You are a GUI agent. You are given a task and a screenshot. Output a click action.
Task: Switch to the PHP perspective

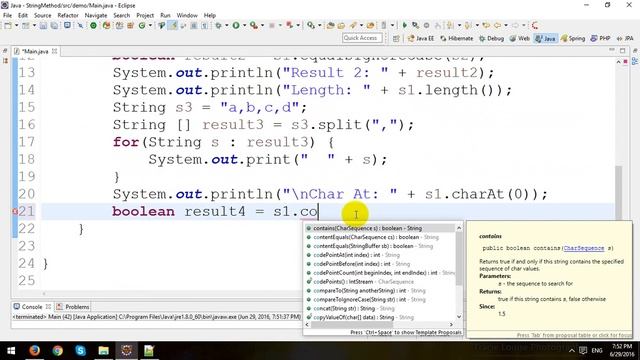(x=600, y=38)
